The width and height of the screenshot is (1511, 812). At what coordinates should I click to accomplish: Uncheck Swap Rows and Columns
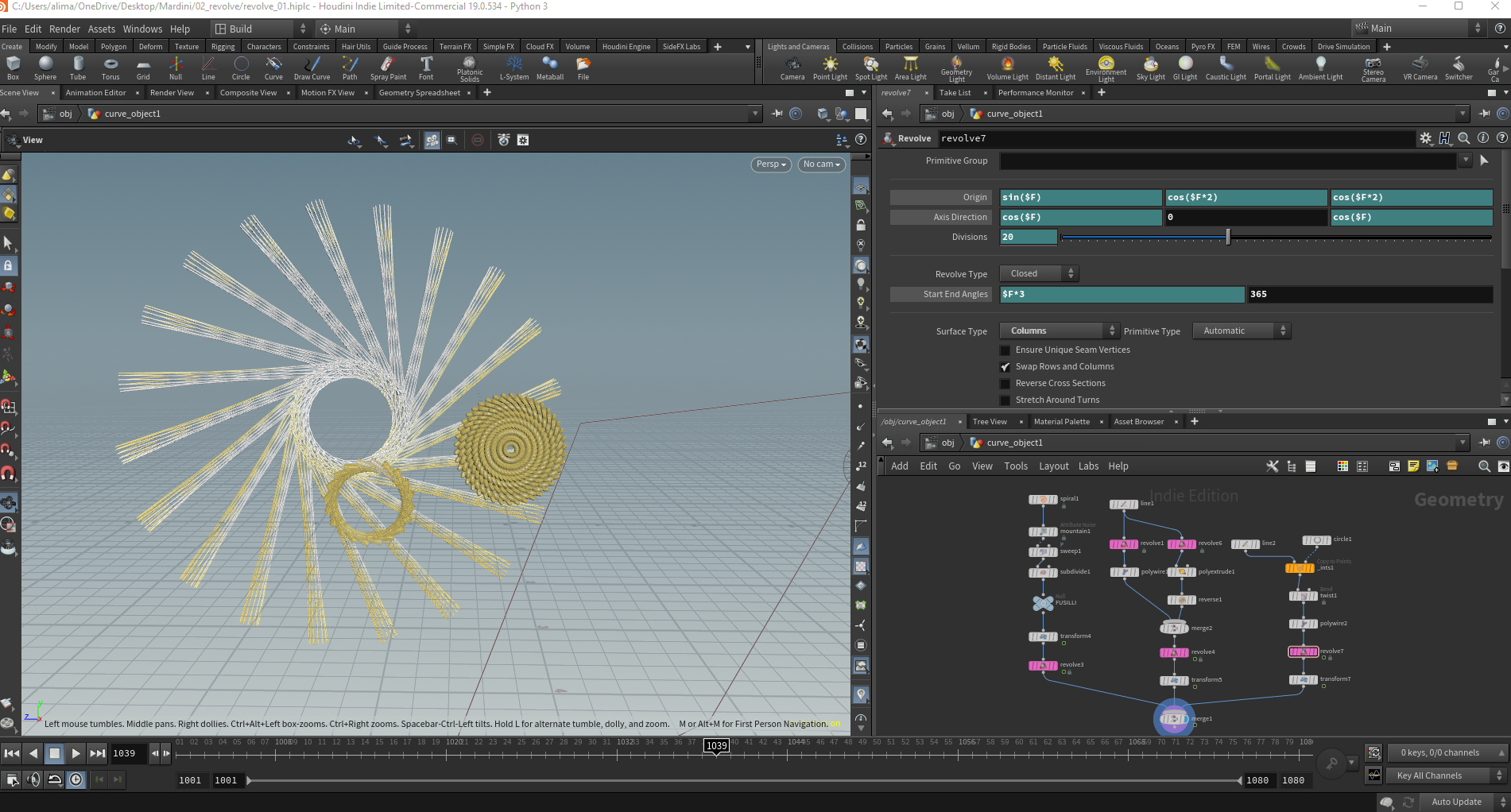[x=1005, y=367]
